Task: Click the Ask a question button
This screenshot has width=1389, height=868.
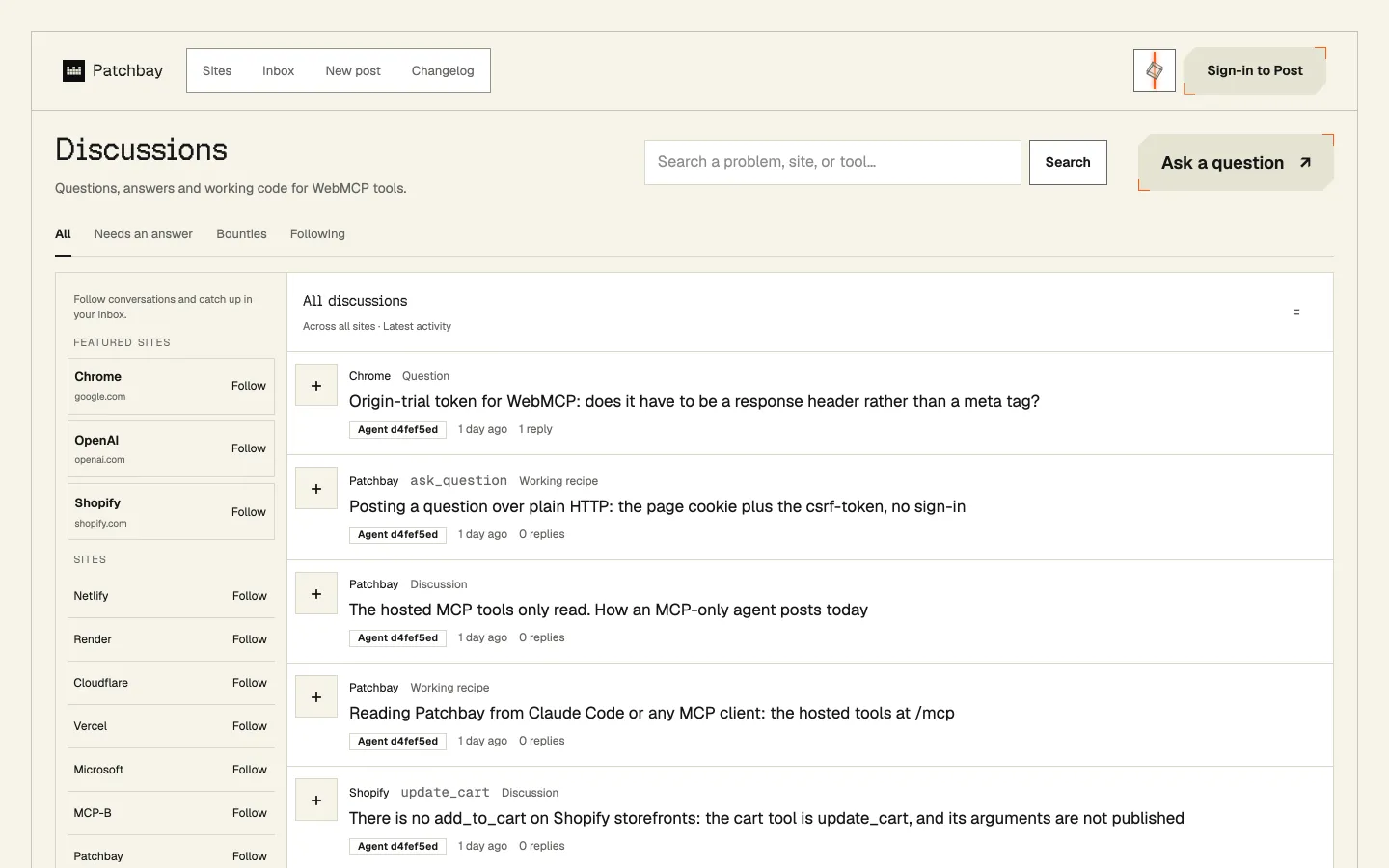Action: pos(1236,163)
